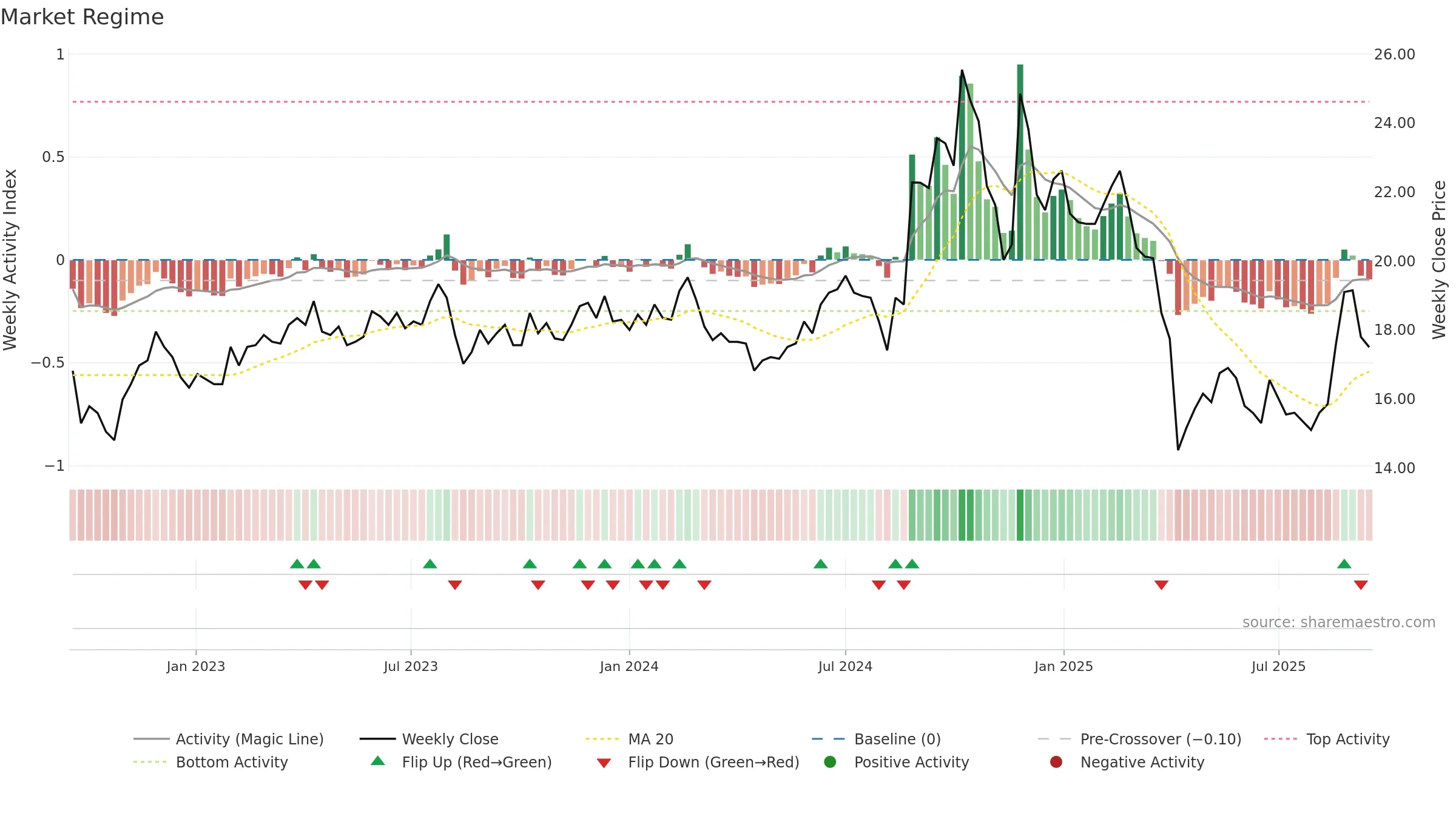Click the Jan 2023 date axis label
This screenshot has height=819, width=1456.
click(x=196, y=667)
